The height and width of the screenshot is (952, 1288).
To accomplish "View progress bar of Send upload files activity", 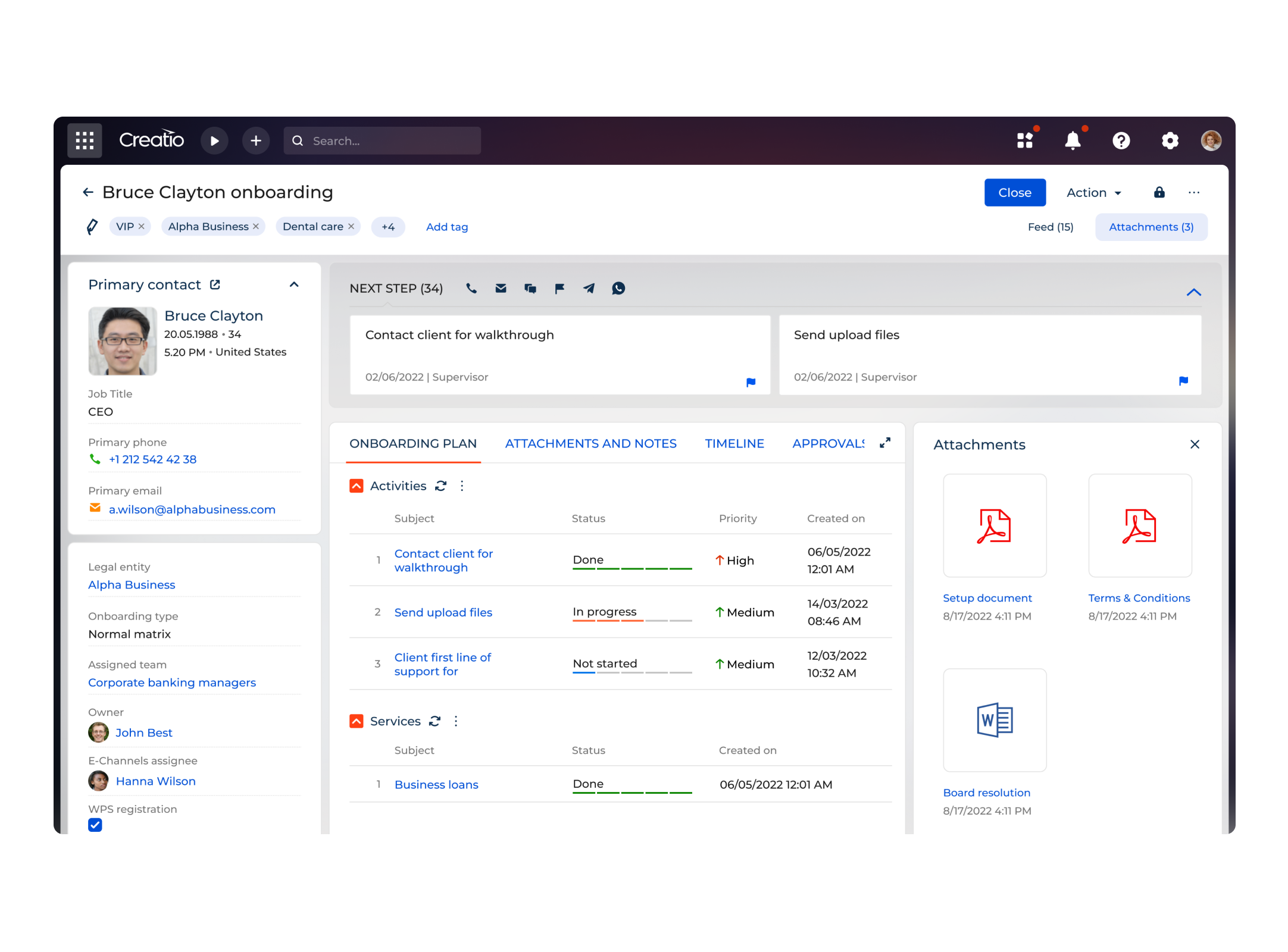I will click(x=632, y=622).
